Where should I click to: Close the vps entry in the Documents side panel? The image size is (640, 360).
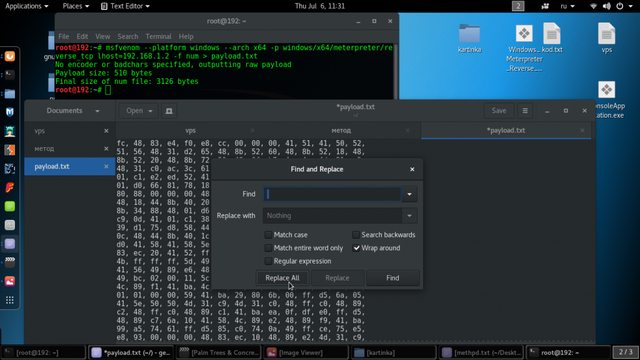106,131
